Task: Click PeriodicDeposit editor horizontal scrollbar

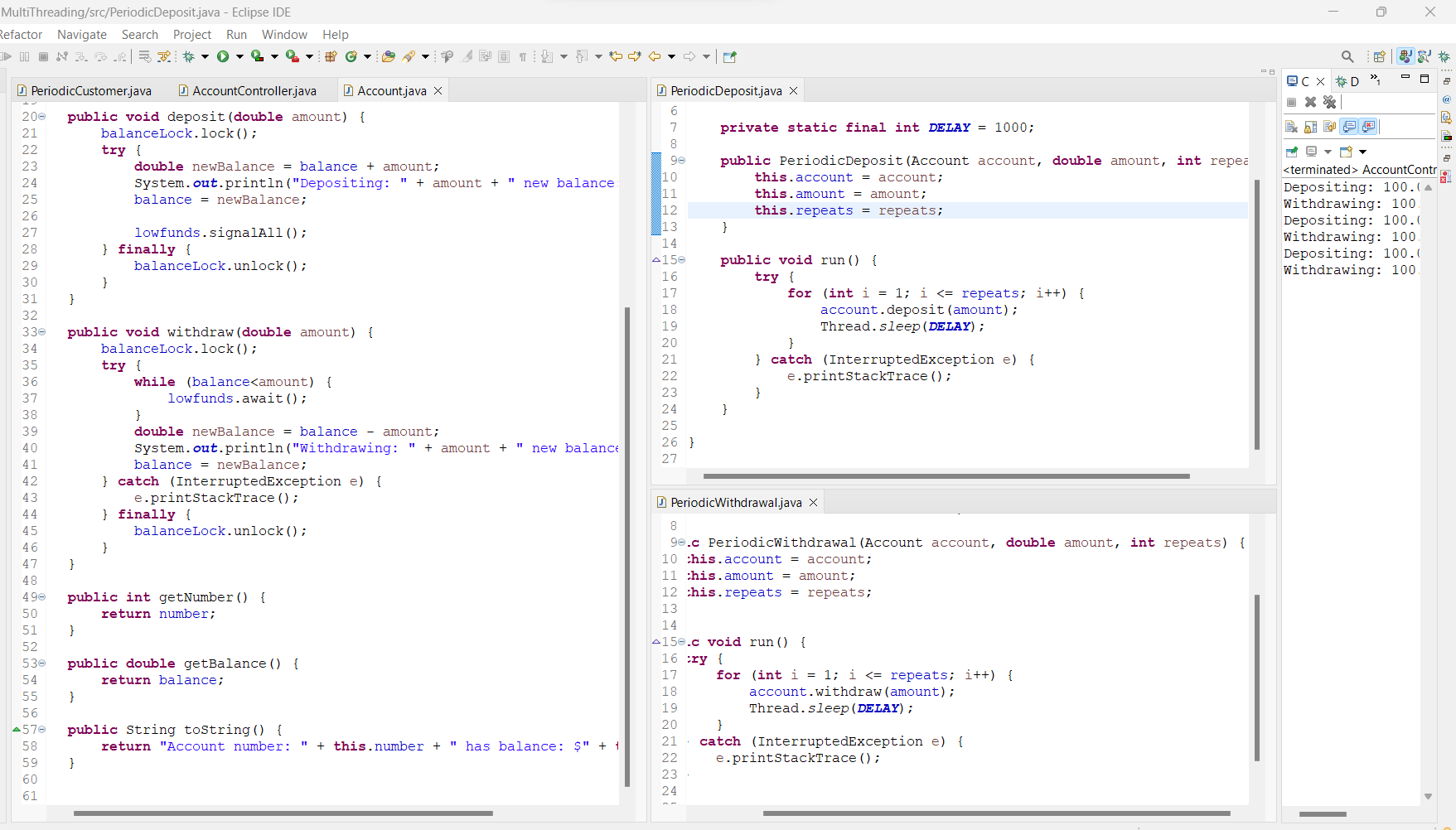Action: point(946,476)
